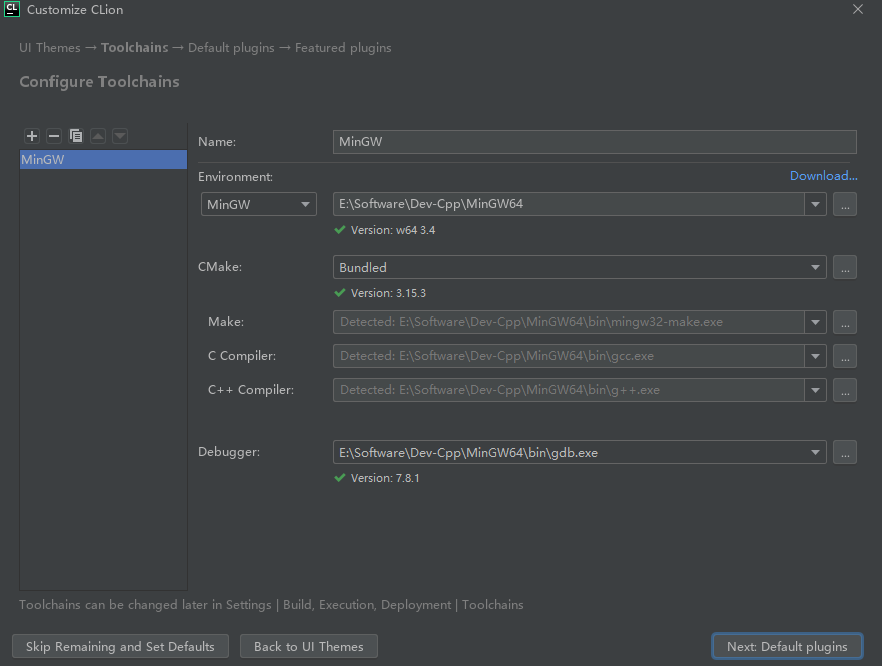Open the CMake Bundled dropdown
The image size is (882, 666).
pyautogui.click(x=579, y=267)
